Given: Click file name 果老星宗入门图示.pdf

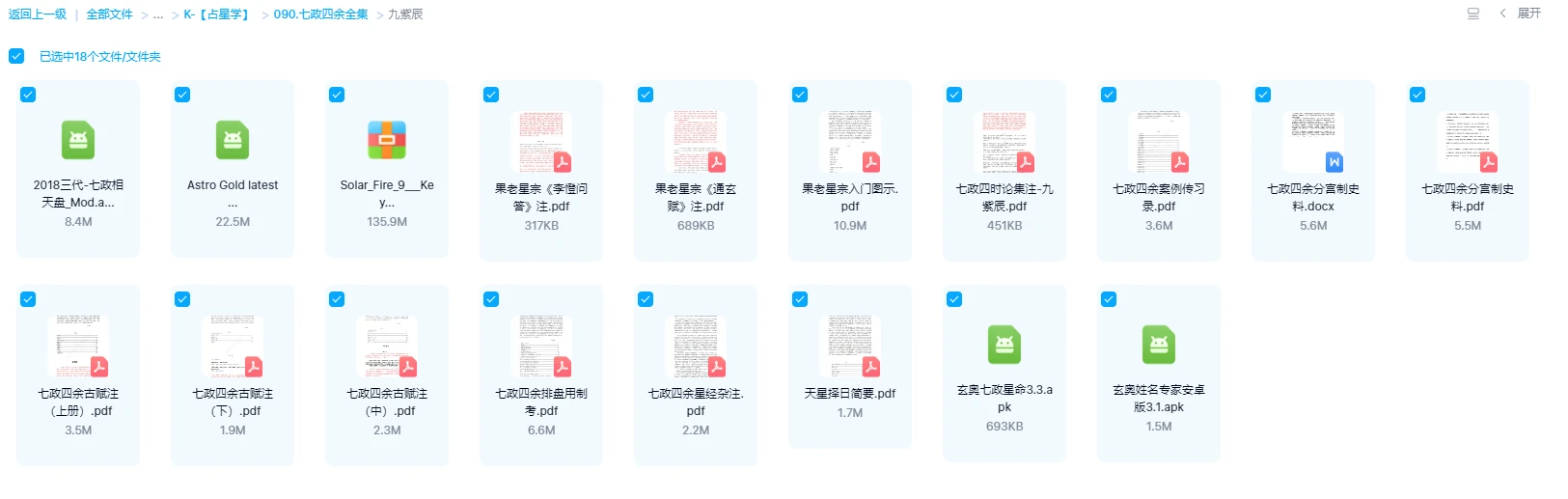Looking at the screenshot, I should 850,198.
